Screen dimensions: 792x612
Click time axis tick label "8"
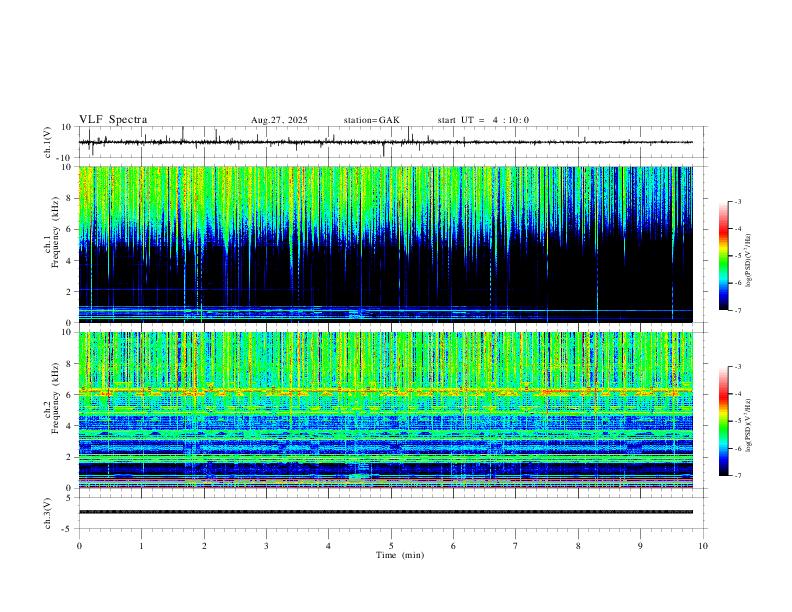pyautogui.click(x=578, y=546)
